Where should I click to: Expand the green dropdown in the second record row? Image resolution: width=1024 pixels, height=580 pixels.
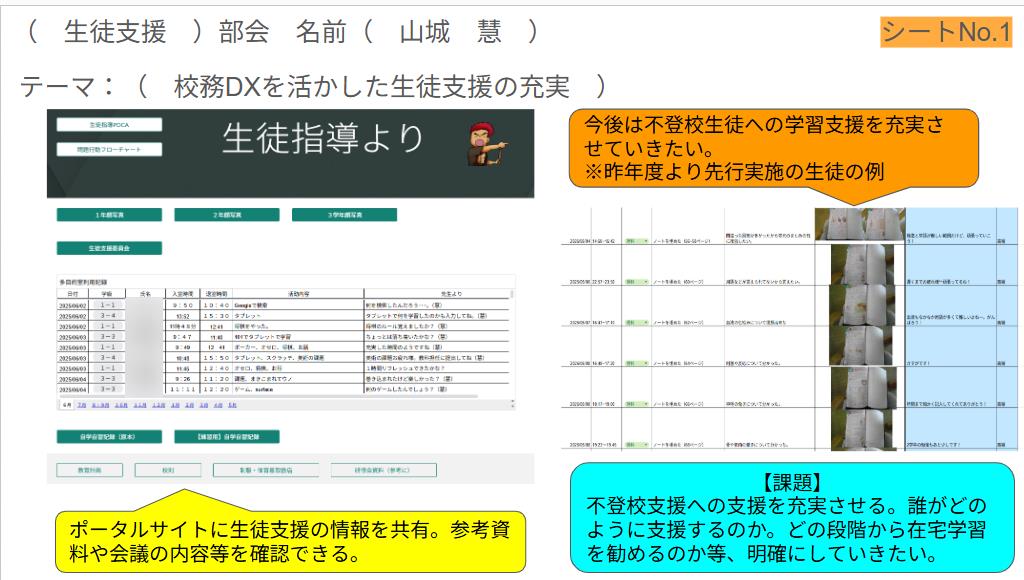[636, 283]
